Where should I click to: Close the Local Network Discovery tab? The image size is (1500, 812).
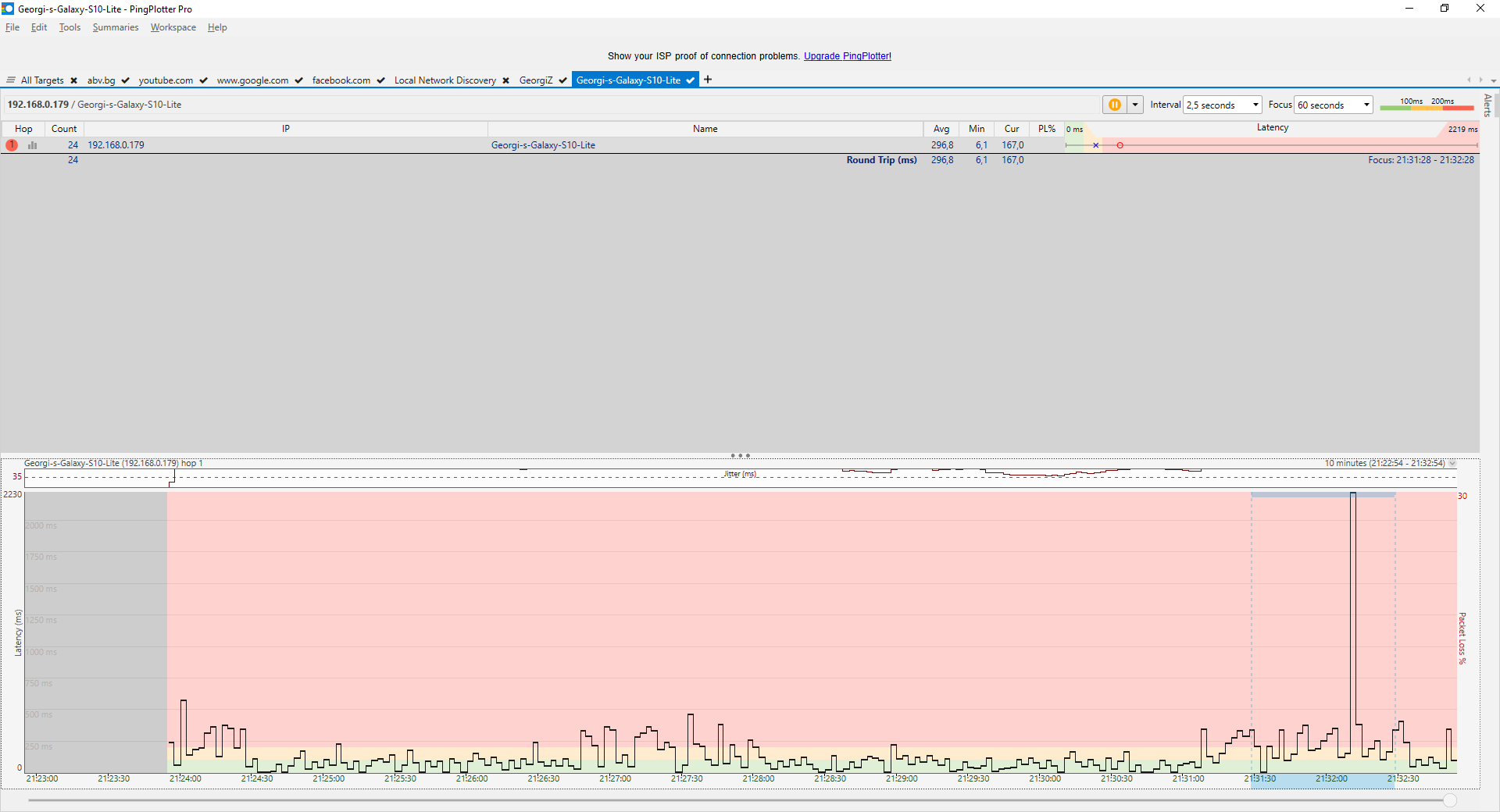[x=505, y=80]
